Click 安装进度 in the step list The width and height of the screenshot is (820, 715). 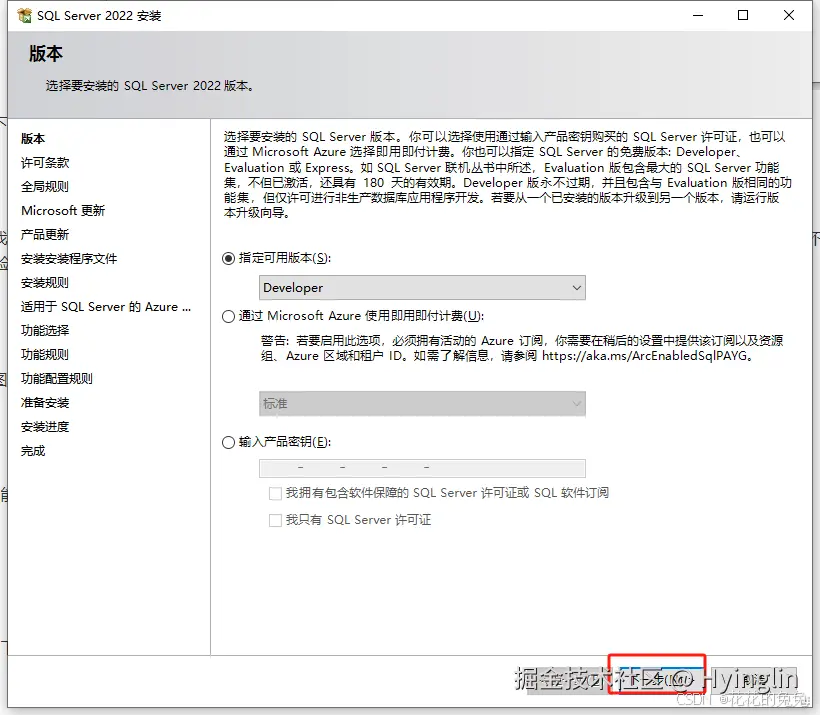(45, 427)
